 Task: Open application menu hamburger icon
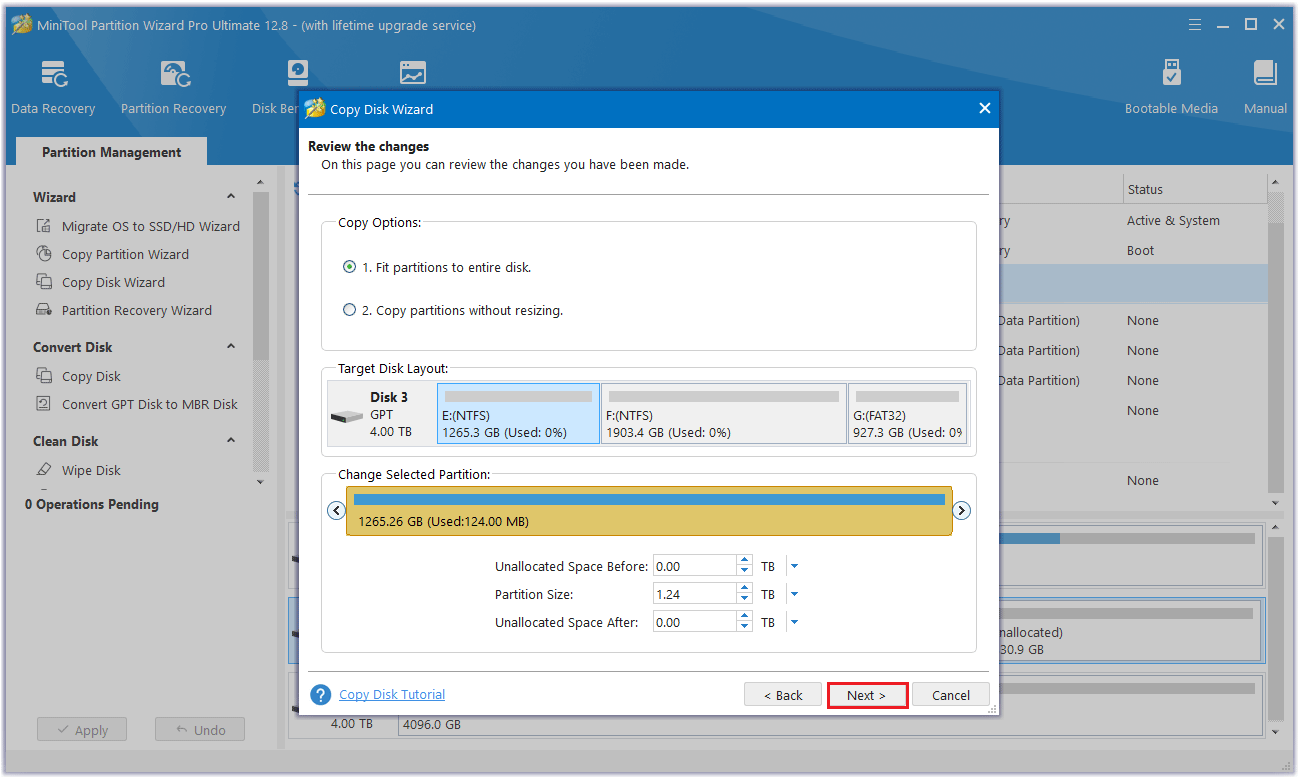point(1196,24)
